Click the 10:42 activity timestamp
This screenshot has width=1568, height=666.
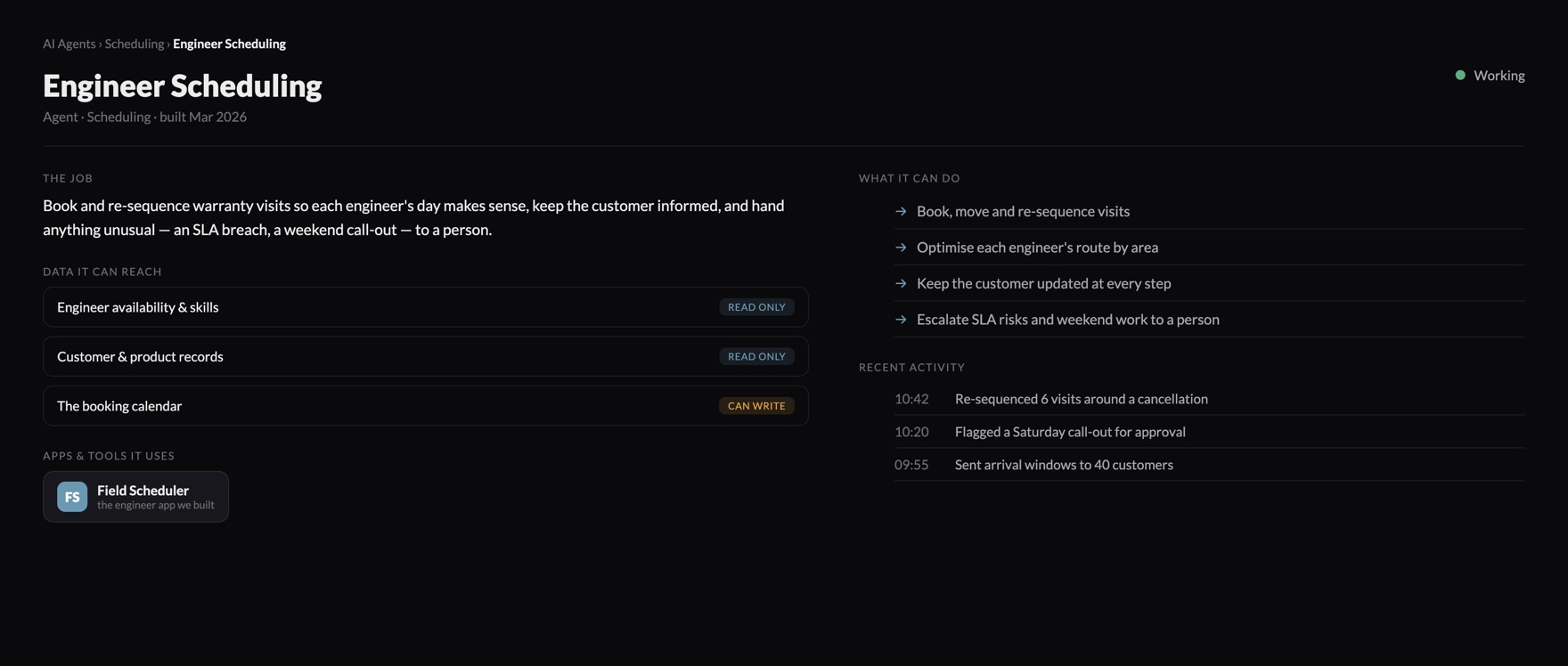pyautogui.click(x=911, y=399)
